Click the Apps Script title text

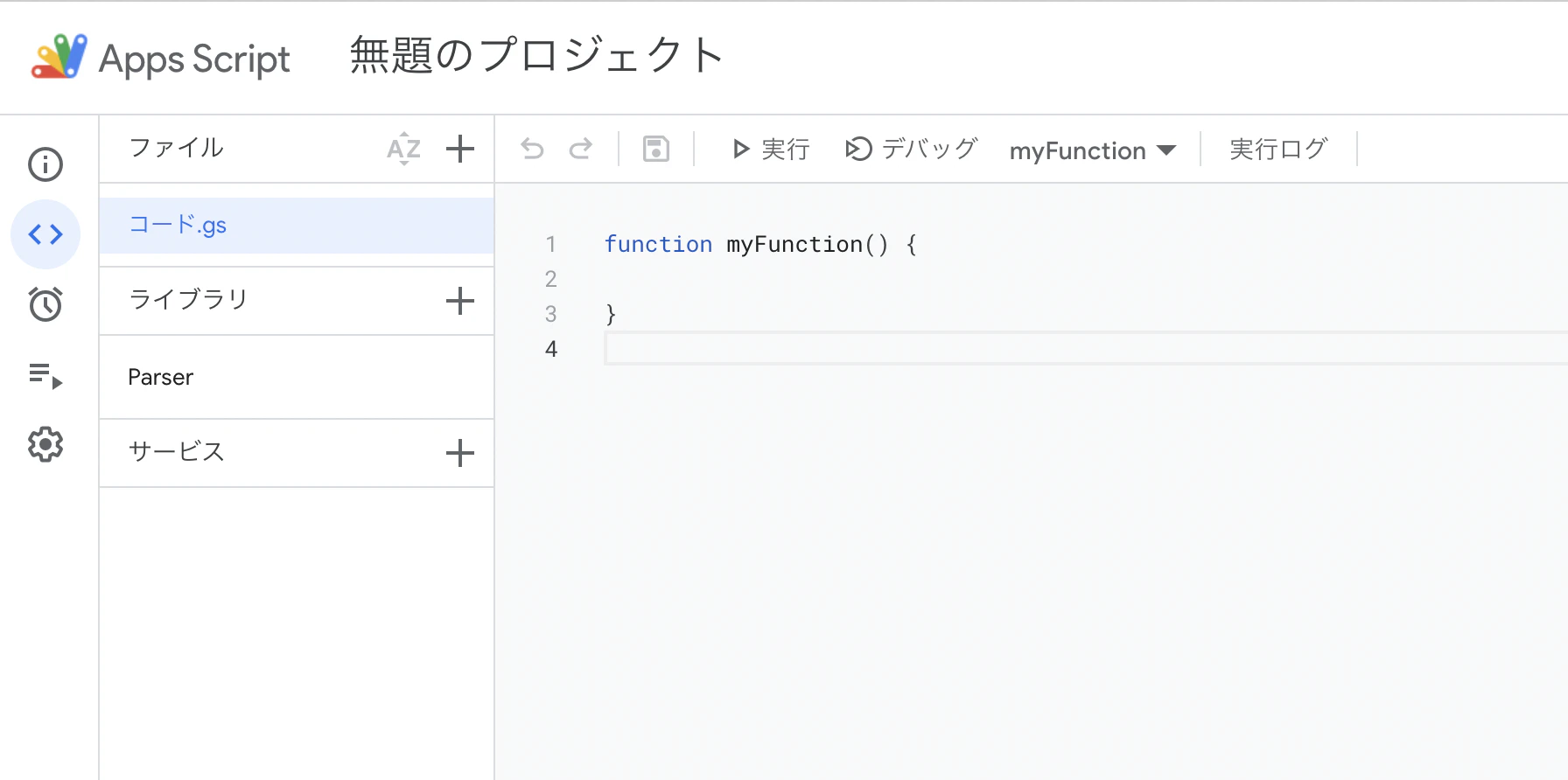pos(194,59)
